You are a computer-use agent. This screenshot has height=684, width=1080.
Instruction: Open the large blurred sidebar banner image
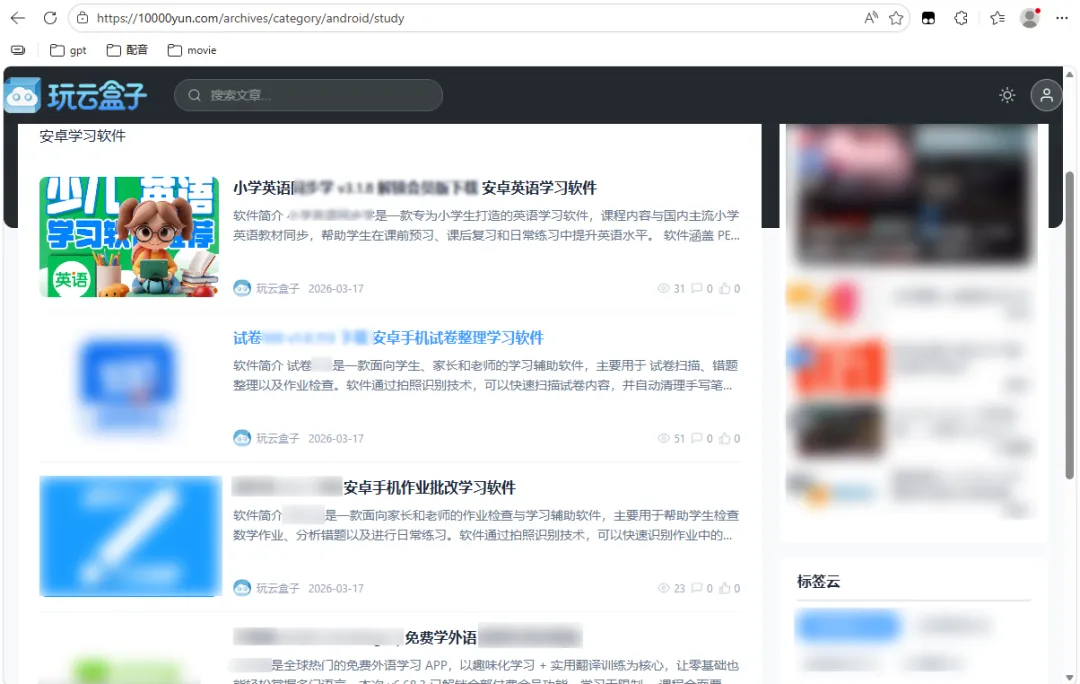pyautogui.click(x=912, y=195)
